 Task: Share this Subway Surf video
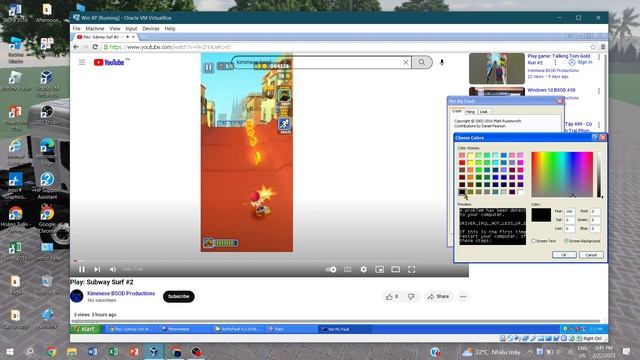438,297
